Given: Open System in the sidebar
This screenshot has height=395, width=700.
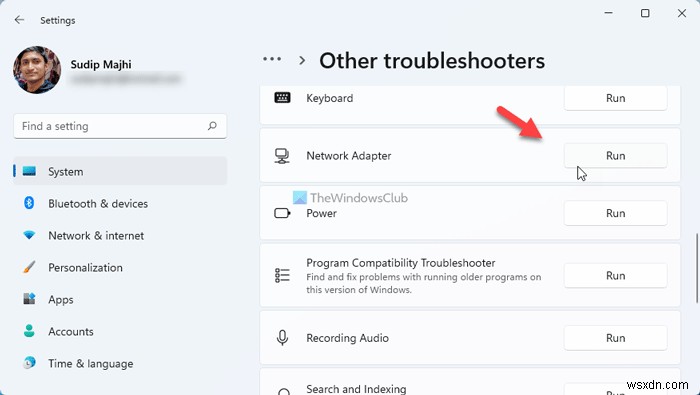Looking at the screenshot, I should [120, 171].
